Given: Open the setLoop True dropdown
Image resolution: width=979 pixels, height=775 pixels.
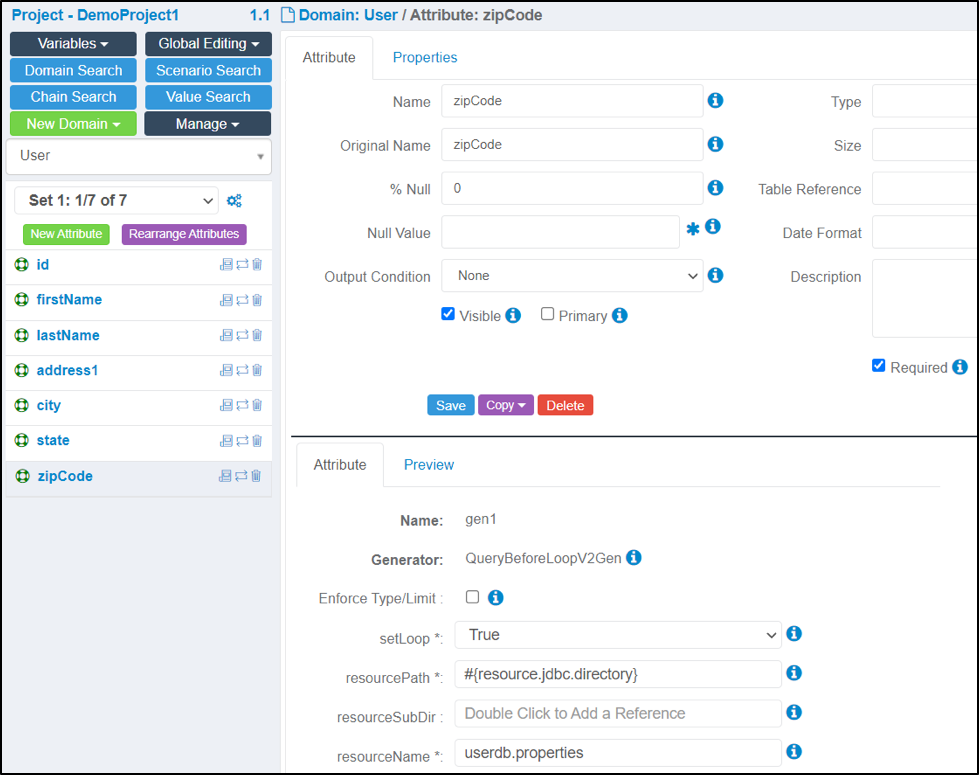Looking at the screenshot, I should pos(618,635).
